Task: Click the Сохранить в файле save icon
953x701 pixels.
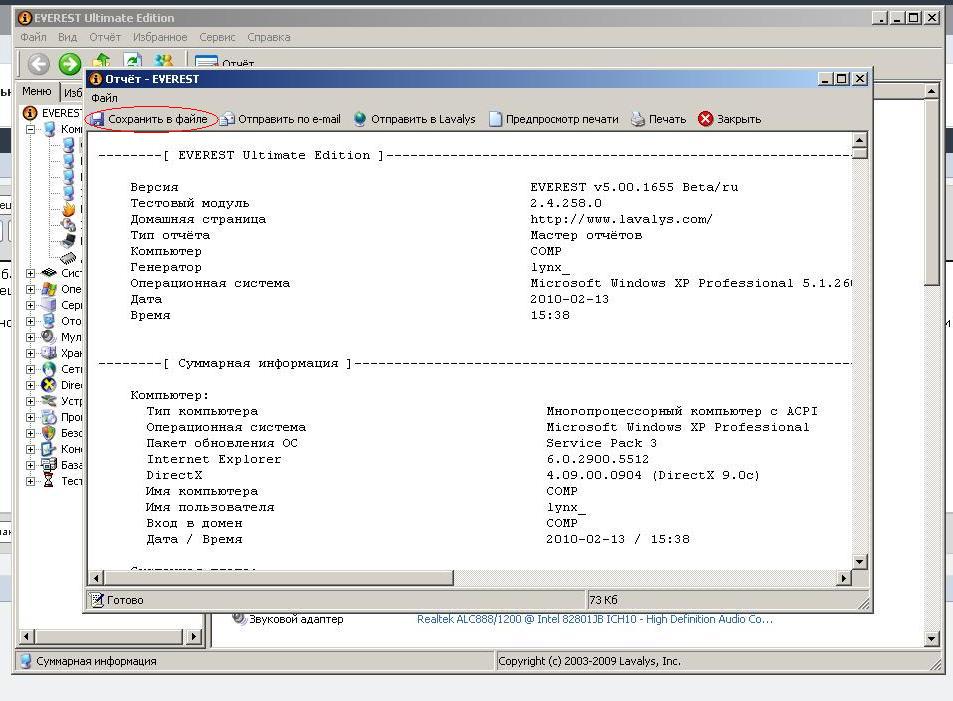Action: [97, 119]
